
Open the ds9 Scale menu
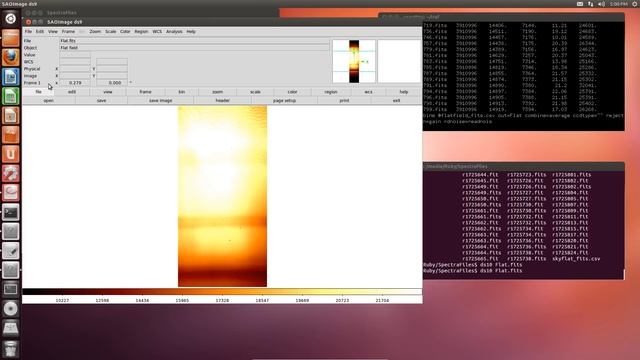point(111,31)
